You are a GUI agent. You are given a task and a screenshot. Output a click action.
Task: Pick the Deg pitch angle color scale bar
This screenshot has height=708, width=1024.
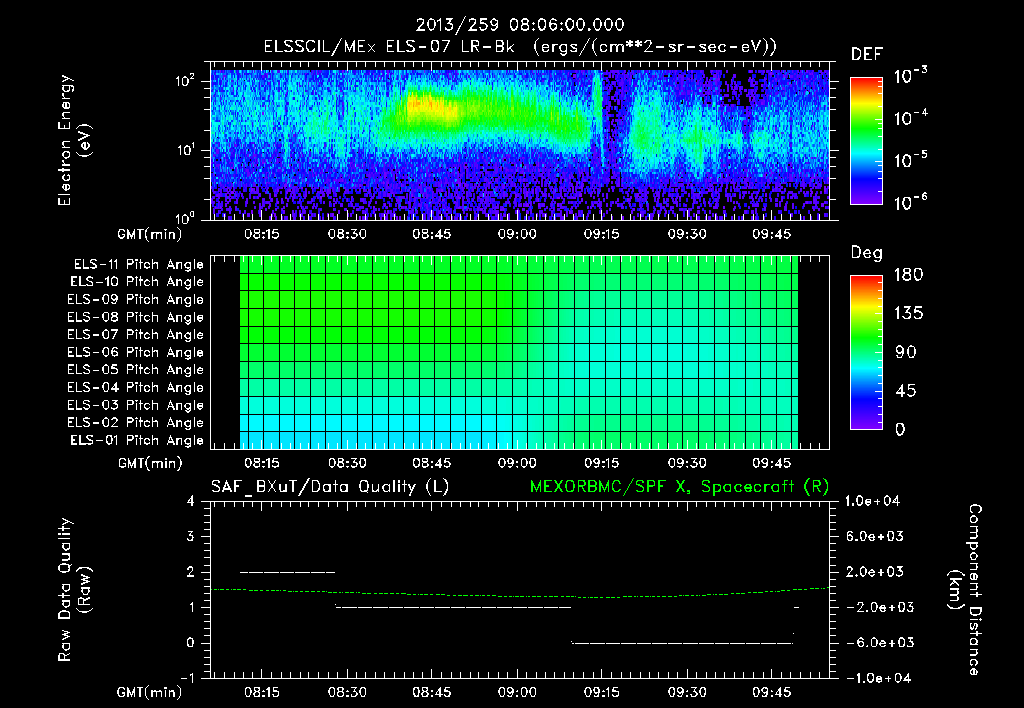[x=866, y=352]
